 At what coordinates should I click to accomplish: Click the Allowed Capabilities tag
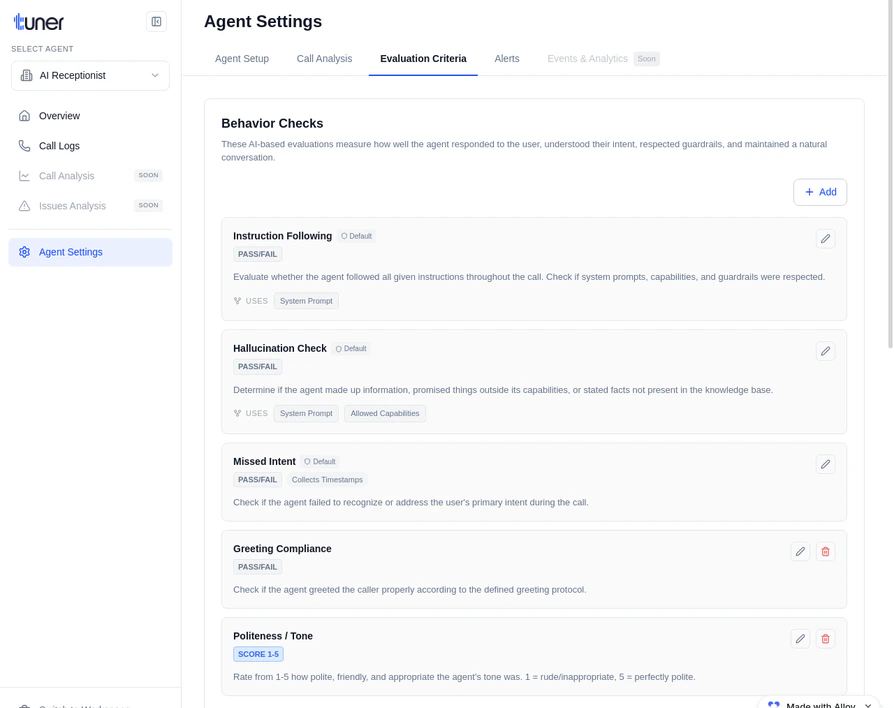point(385,413)
